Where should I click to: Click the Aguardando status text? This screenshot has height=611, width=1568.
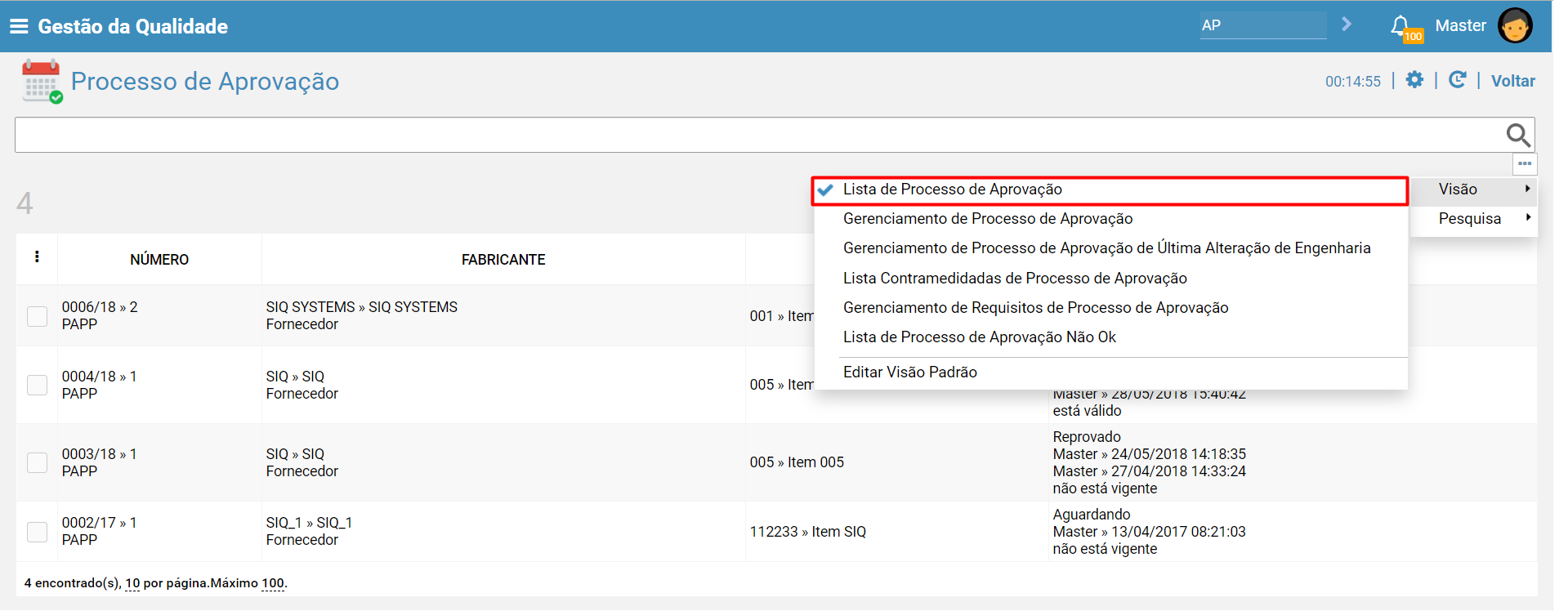(x=1092, y=515)
